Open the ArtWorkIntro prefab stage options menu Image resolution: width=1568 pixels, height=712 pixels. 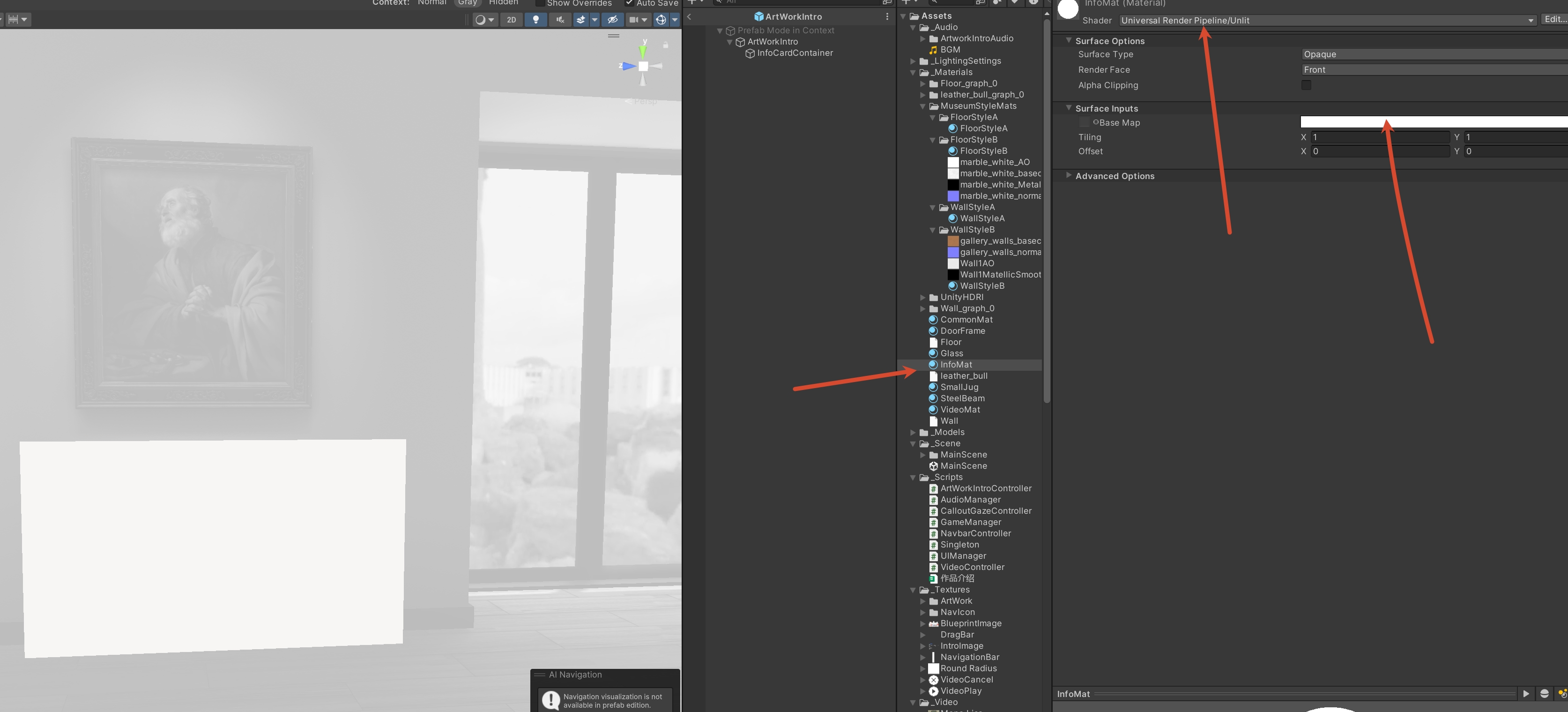click(887, 16)
